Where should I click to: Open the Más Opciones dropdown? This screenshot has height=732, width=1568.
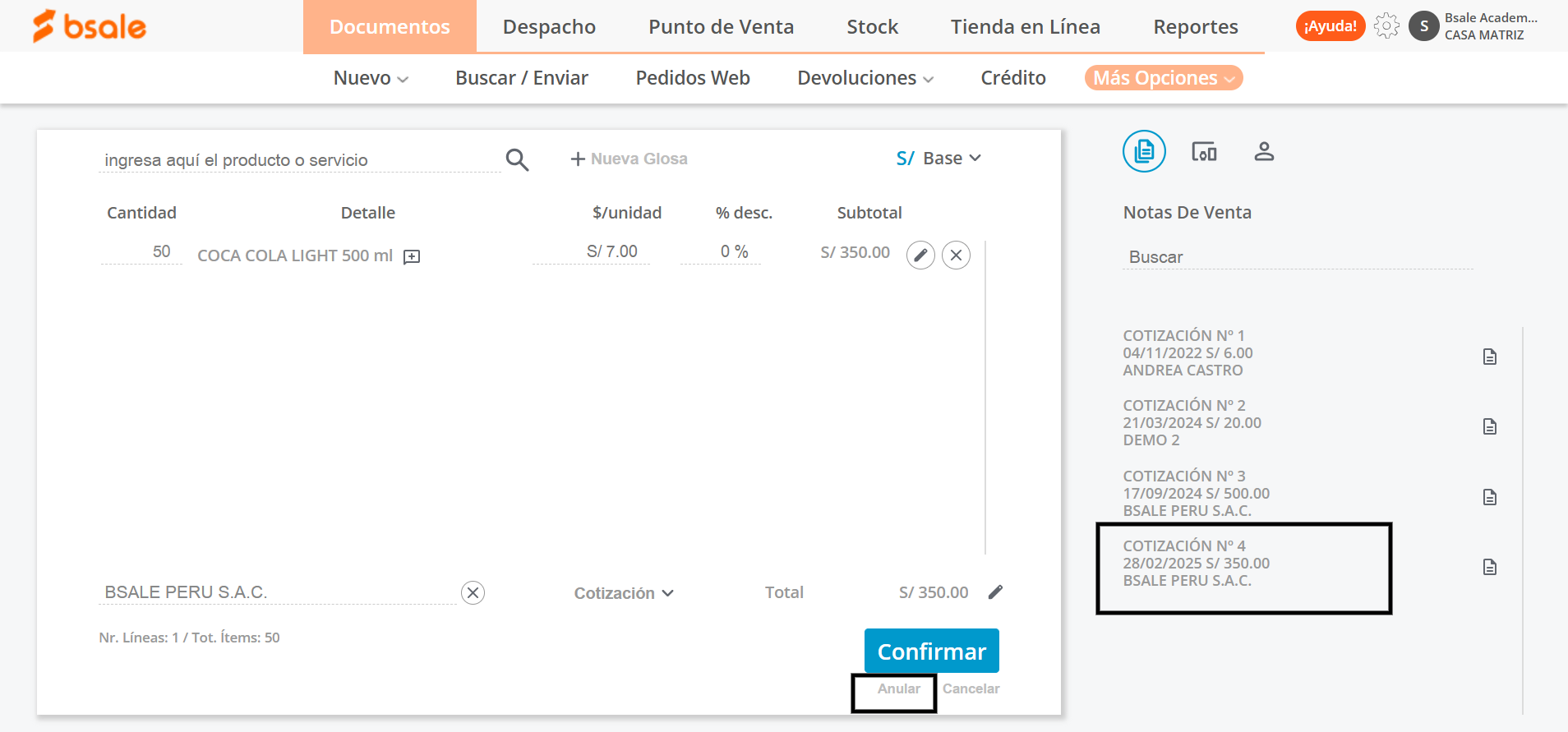pyautogui.click(x=1164, y=78)
